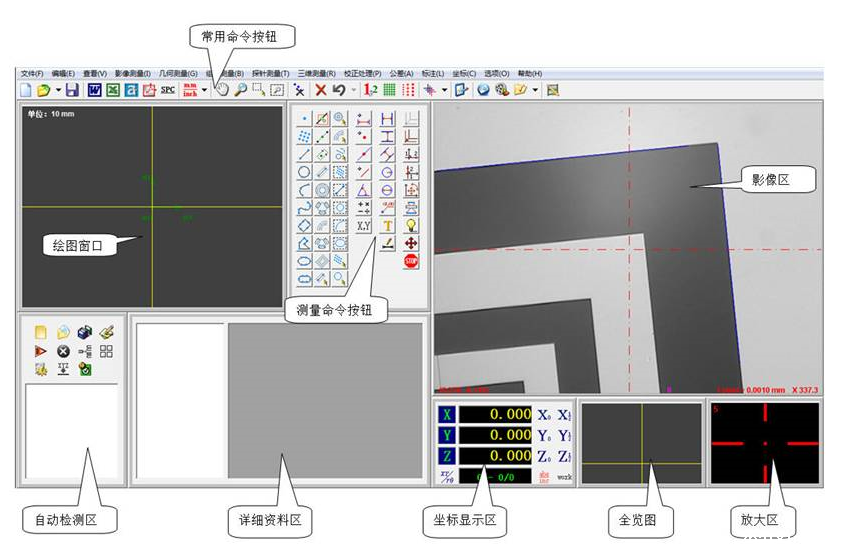Select the hand pan tool in toolbar
Screen dimensions: 852x555
(x=223, y=90)
